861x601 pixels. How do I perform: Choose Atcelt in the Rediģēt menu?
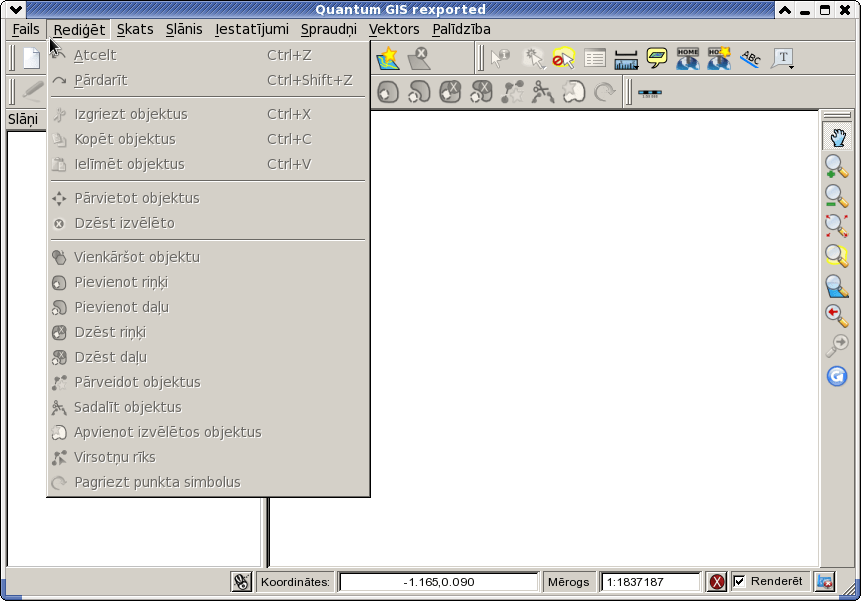pyautogui.click(x=208, y=55)
